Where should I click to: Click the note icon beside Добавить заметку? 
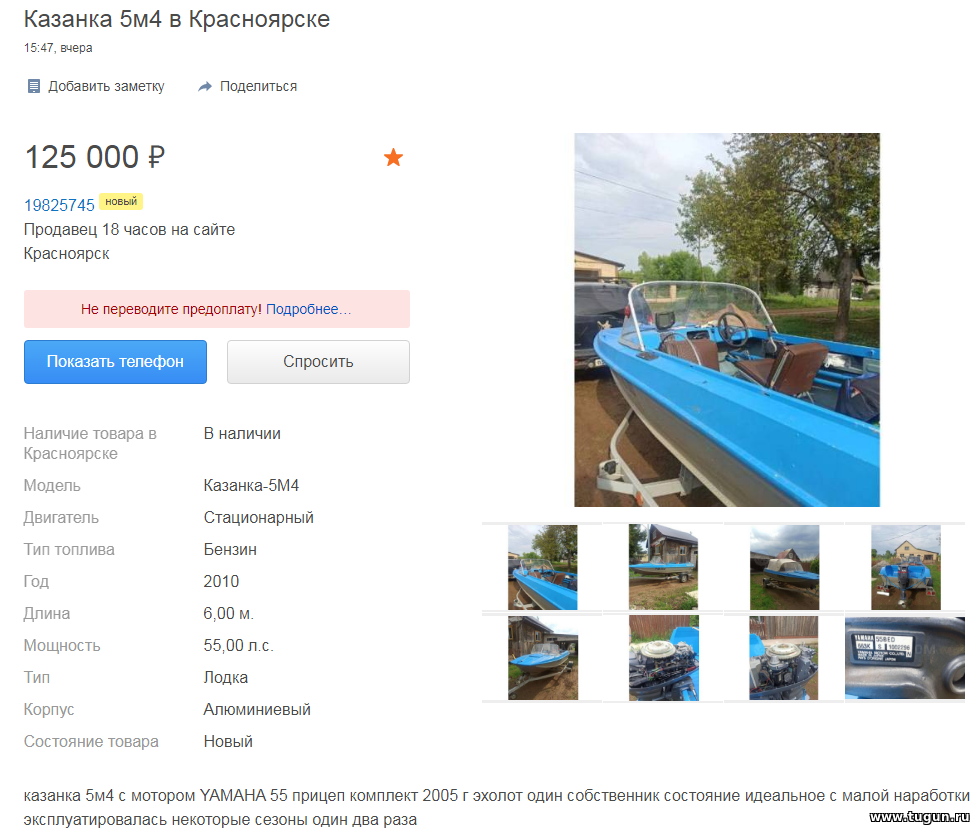point(34,86)
